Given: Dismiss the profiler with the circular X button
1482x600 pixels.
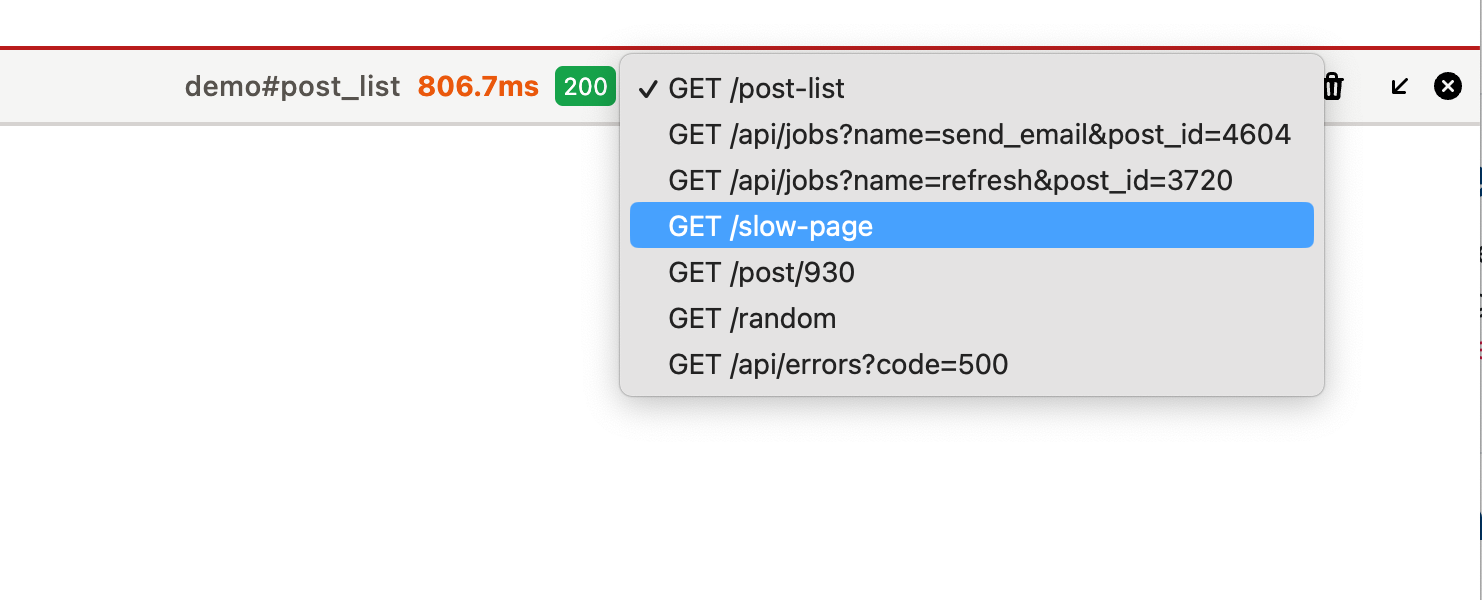Looking at the screenshot, I should pyautogui.click(x=1448, y=86).
